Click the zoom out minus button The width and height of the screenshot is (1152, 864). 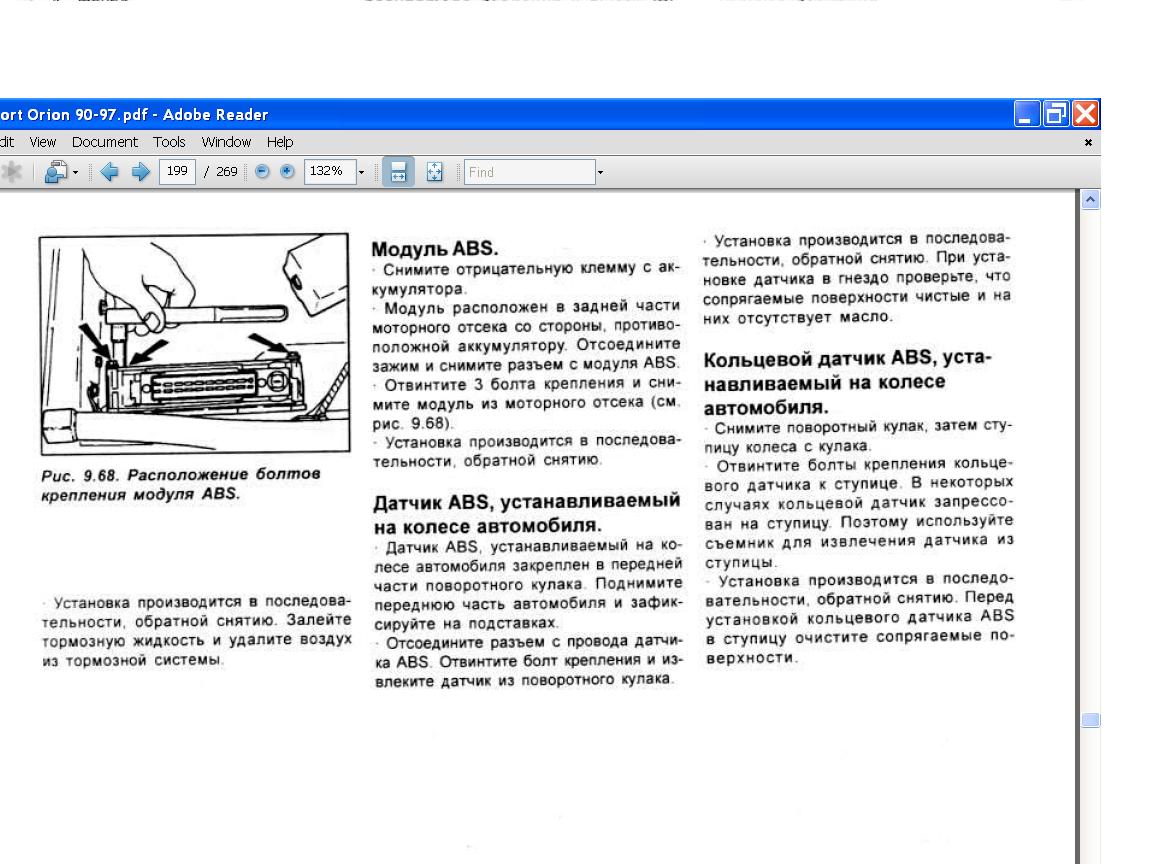click(x=262, y=172)
